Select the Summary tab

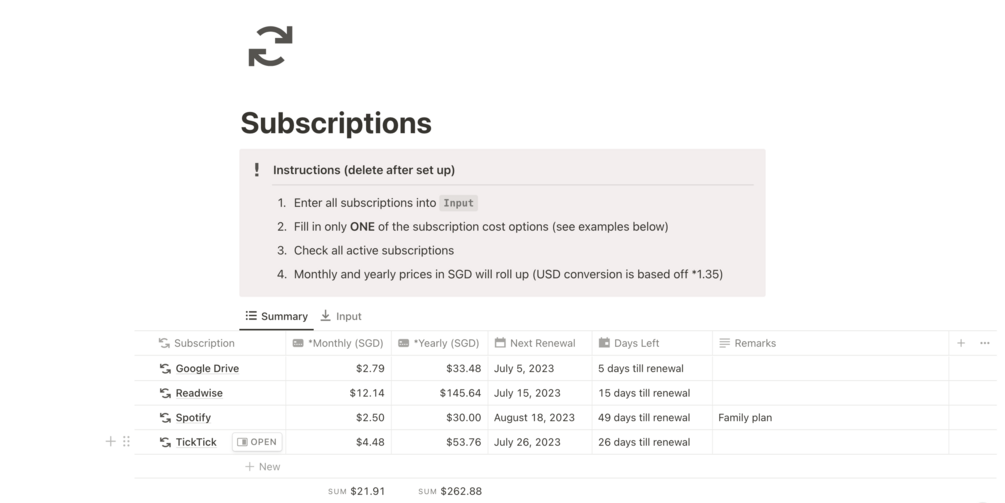(x=277, y=316)
